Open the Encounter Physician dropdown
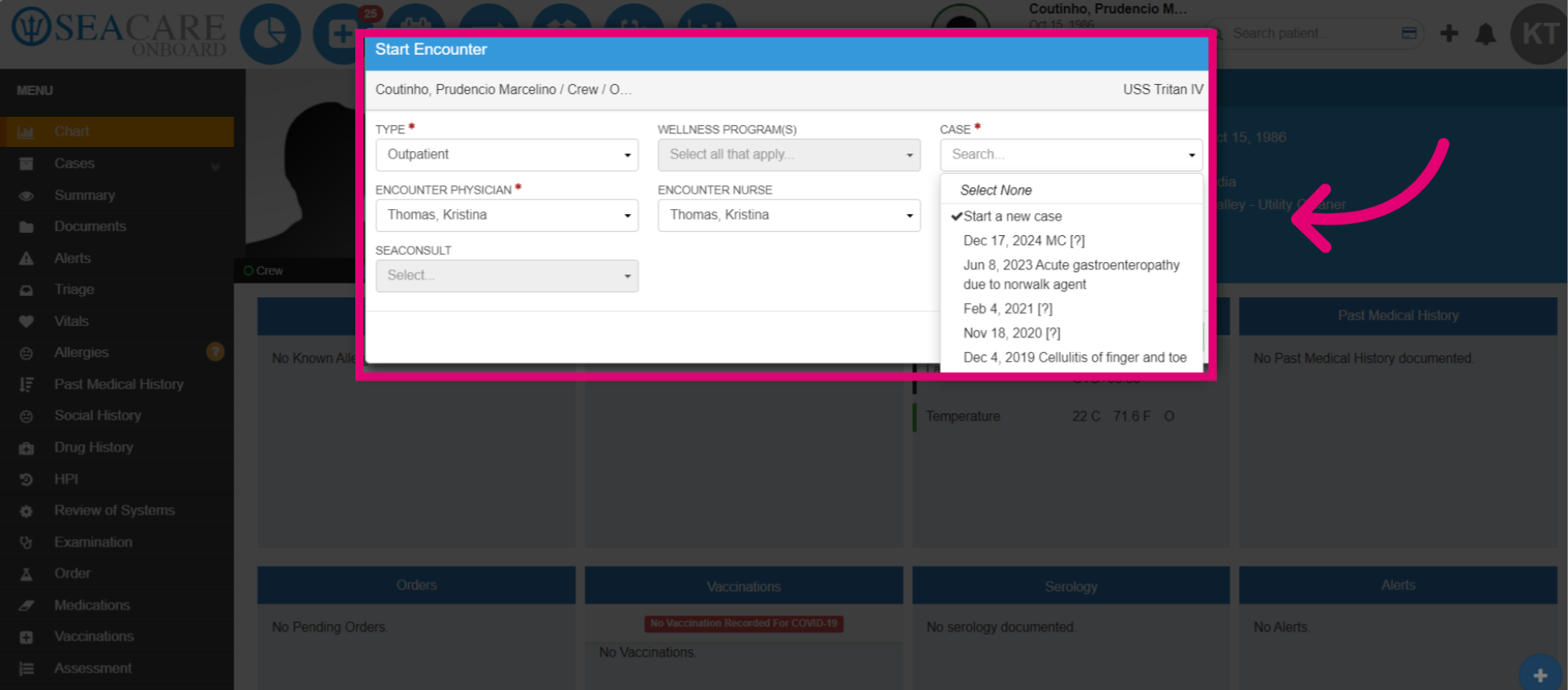 [506, 216]
